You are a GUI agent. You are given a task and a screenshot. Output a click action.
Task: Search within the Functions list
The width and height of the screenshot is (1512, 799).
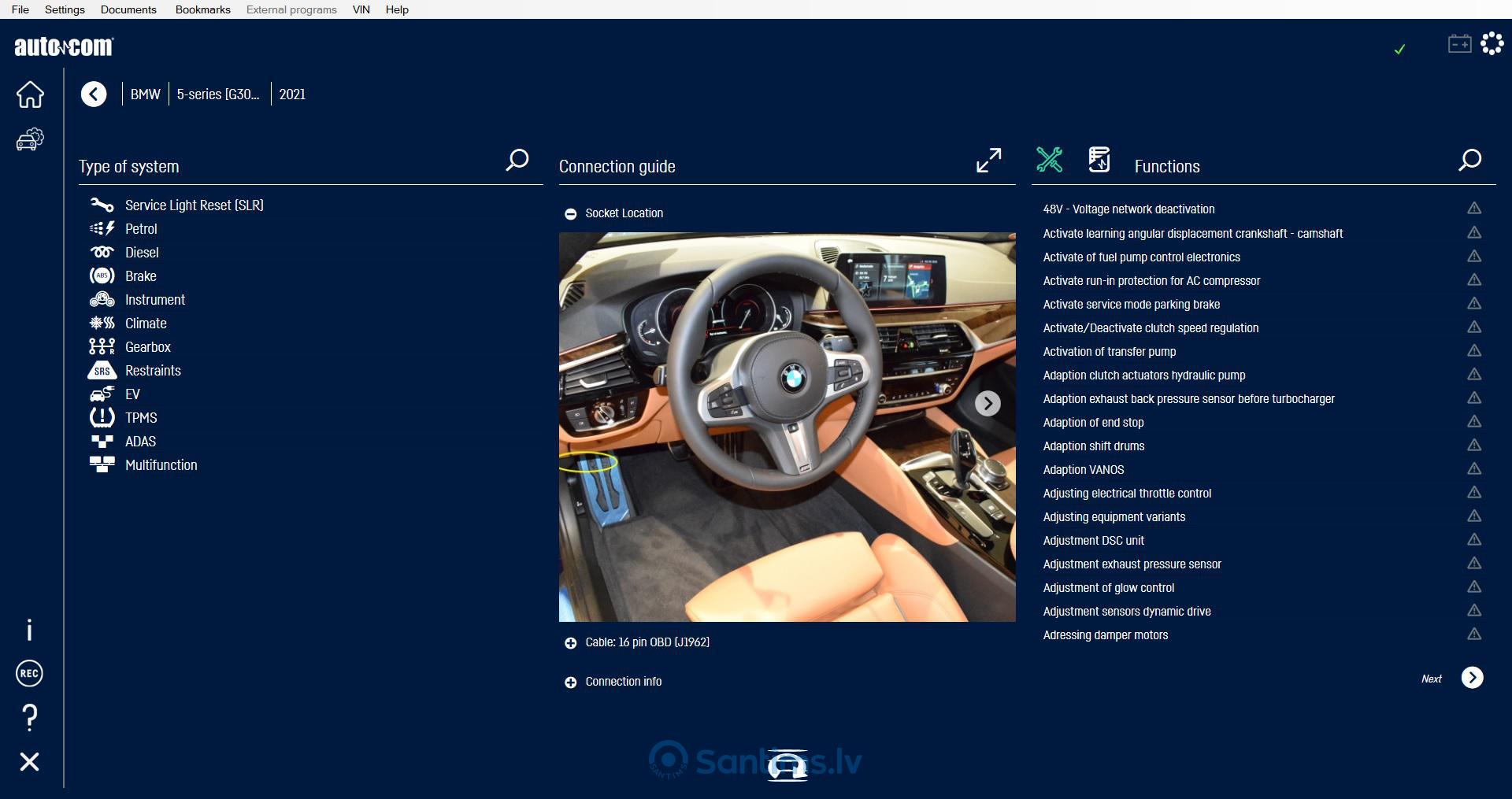1469,161
